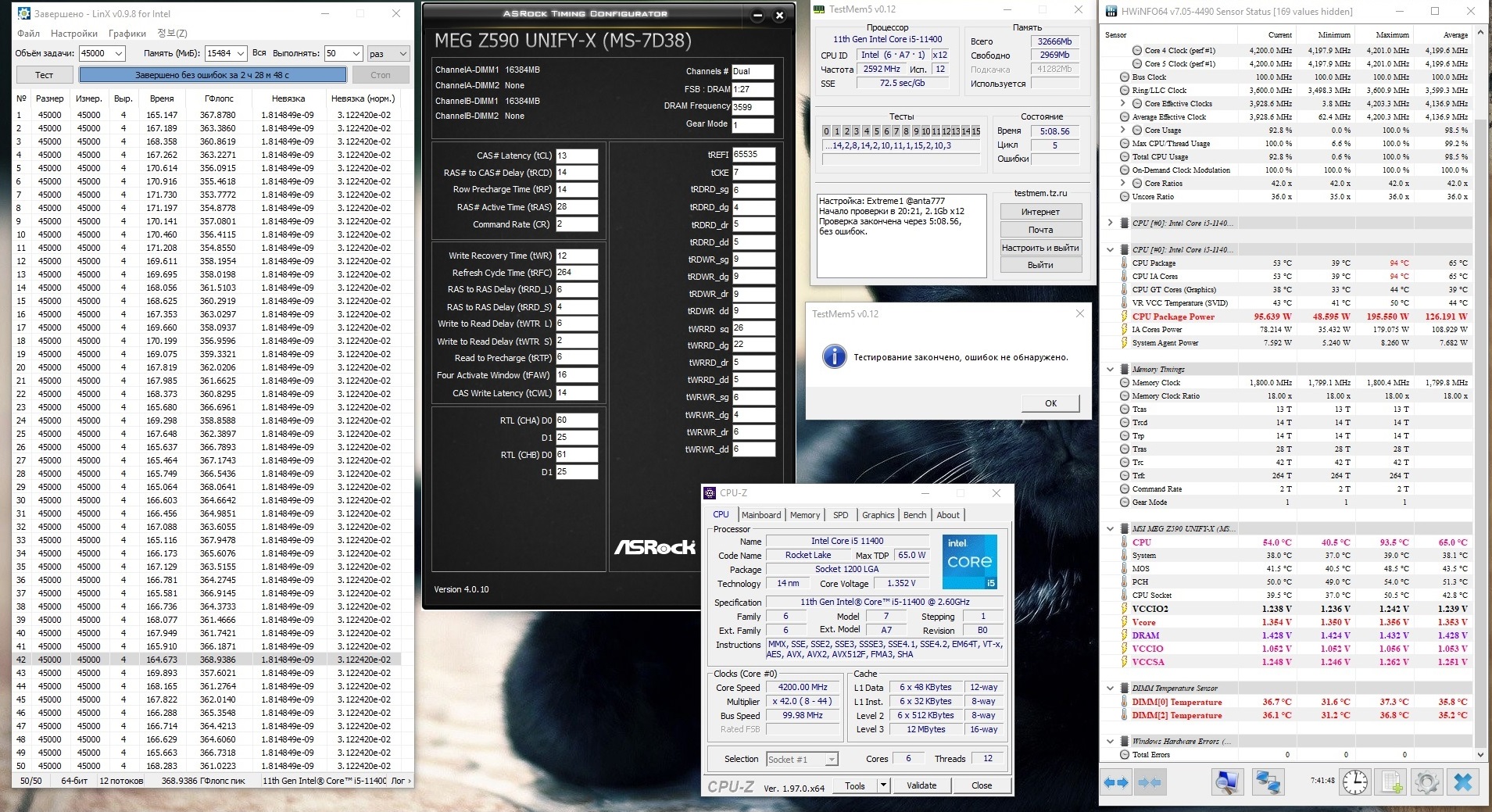The image size is (1492, 812).
Task: Expand Core Effective Clocks in HWiNFO
Action: click(1123, 104)
